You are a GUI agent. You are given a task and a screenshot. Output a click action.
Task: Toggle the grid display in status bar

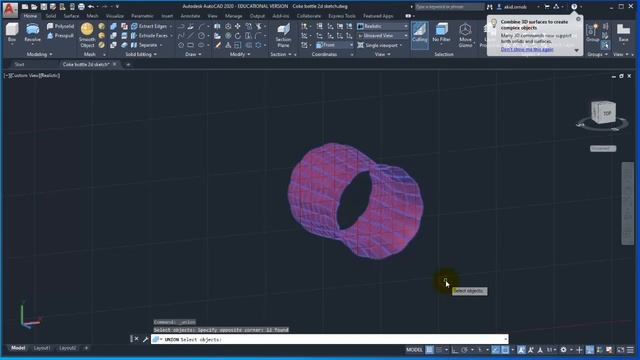[429, 350]
